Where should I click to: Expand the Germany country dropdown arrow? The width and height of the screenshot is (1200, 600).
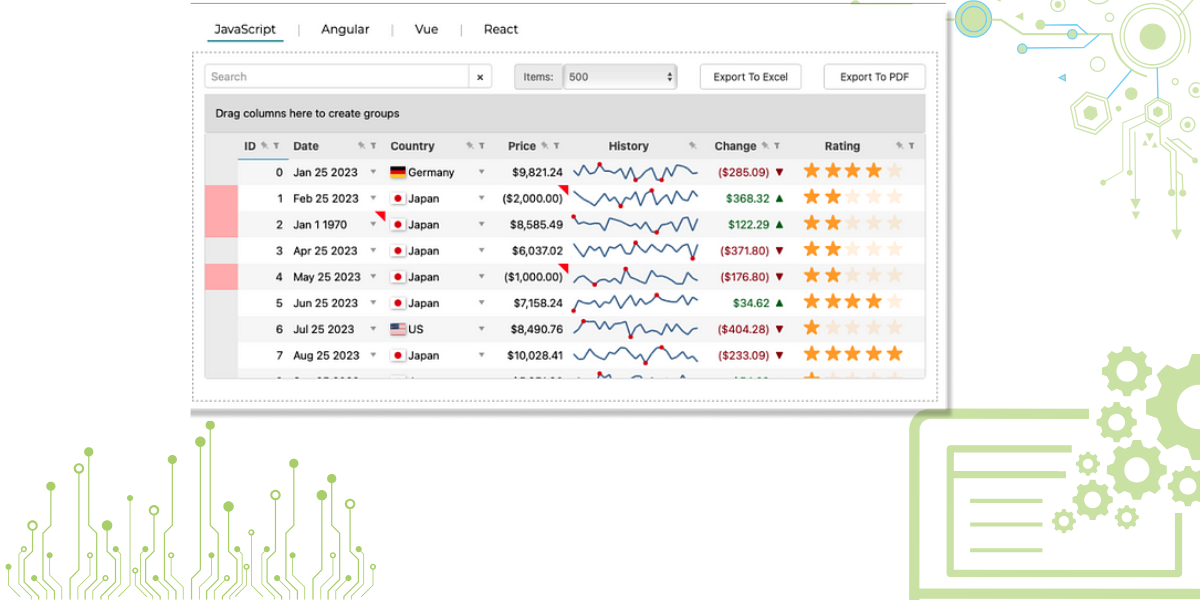(x=481, y=172)
